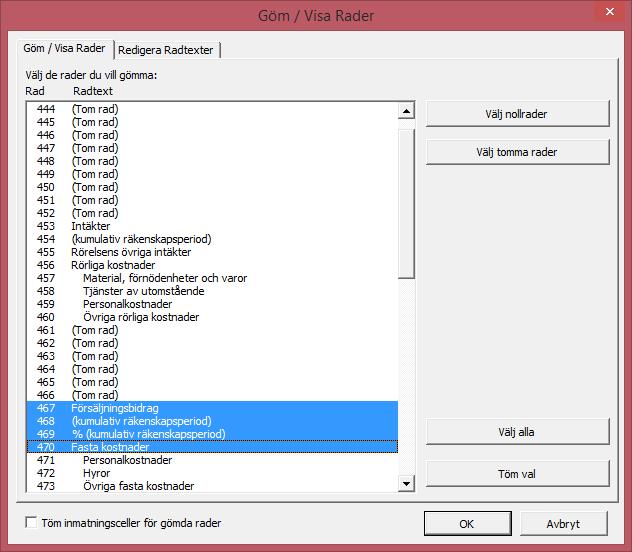The width and height of the screenshot is (632, 552).
Task: Click highlighted row 468 (kumulativ räkenskapsperiod)
Action: tap(212, 421)
